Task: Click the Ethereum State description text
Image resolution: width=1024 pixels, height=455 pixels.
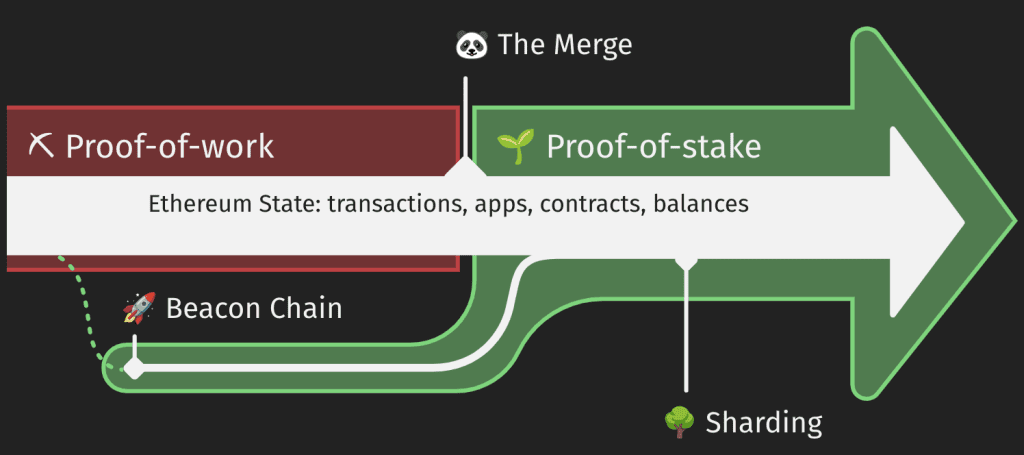Action: pyautogui.click(x=448, y=204)
